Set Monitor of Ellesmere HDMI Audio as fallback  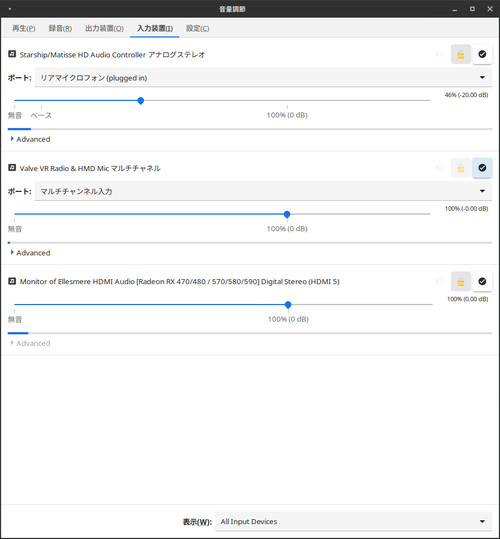click(482, 281)
